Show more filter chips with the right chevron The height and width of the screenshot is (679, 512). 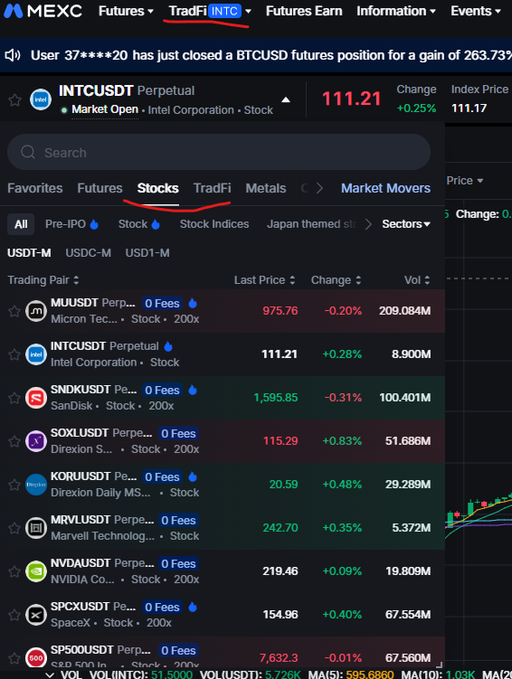[368, 224]
